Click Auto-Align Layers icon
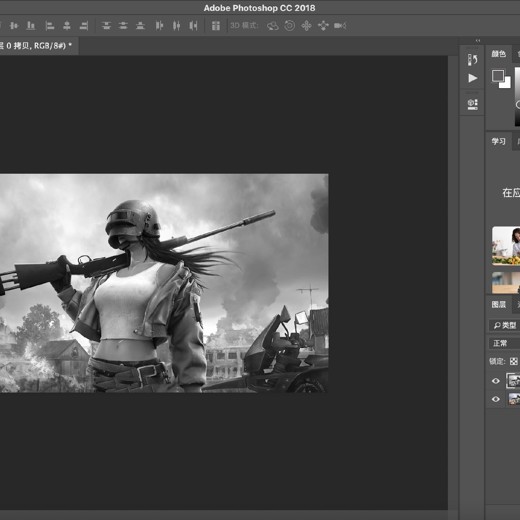This screenshot has width=520, height=520. click(x=216, y=26)
